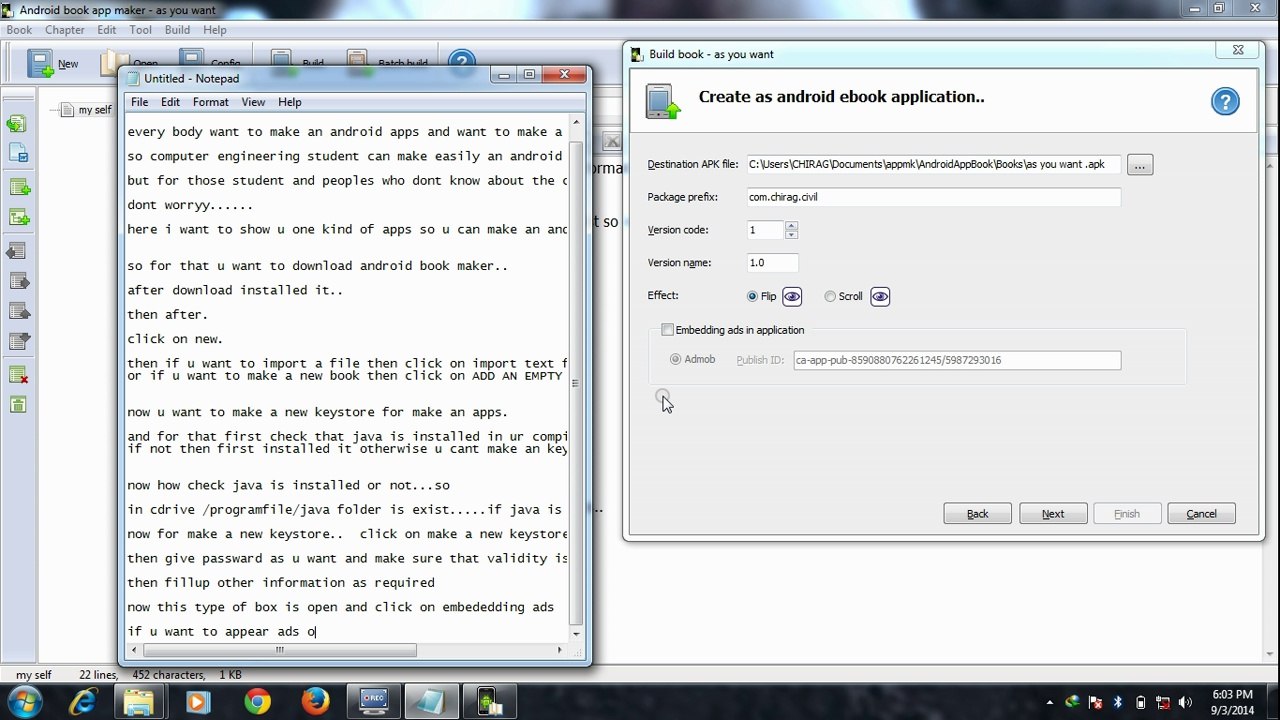Click the move chapter right sidebar icon
The width and height of the screenshot is (1280, 720).
[x=18, y=281]
